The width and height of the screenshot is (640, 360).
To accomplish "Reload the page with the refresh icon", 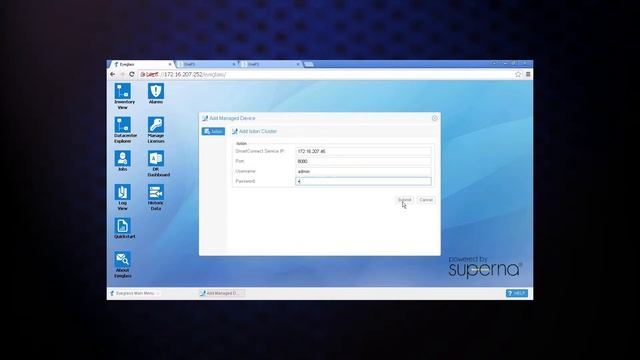I will point(131,74).
